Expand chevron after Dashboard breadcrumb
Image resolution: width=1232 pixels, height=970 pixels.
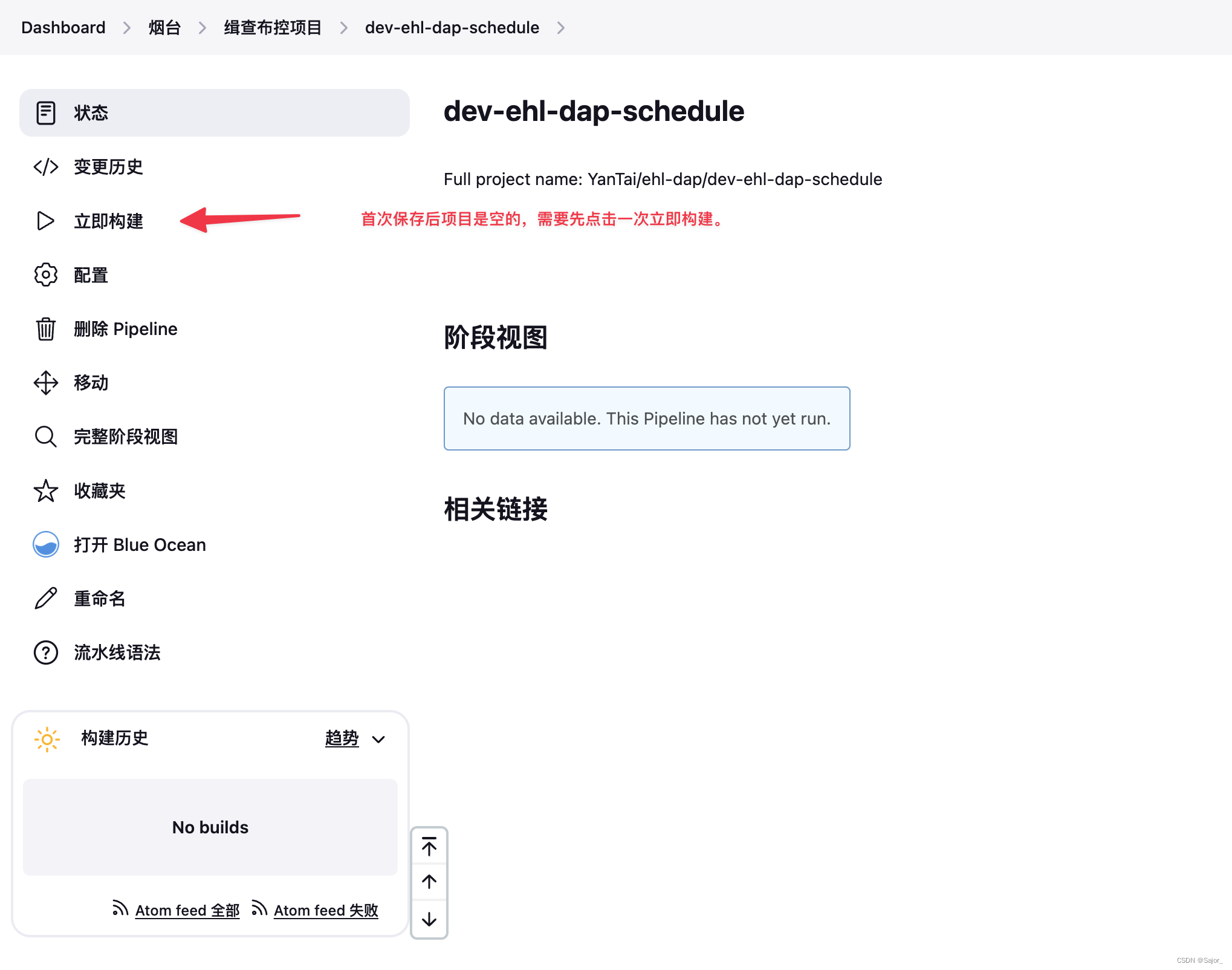click(127, 28)
